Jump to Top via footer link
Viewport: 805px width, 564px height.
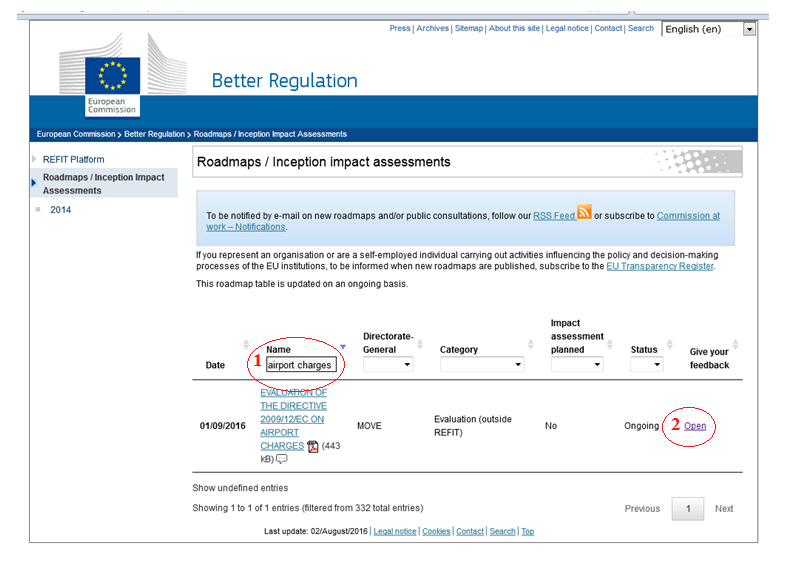[x=528, y=531]
